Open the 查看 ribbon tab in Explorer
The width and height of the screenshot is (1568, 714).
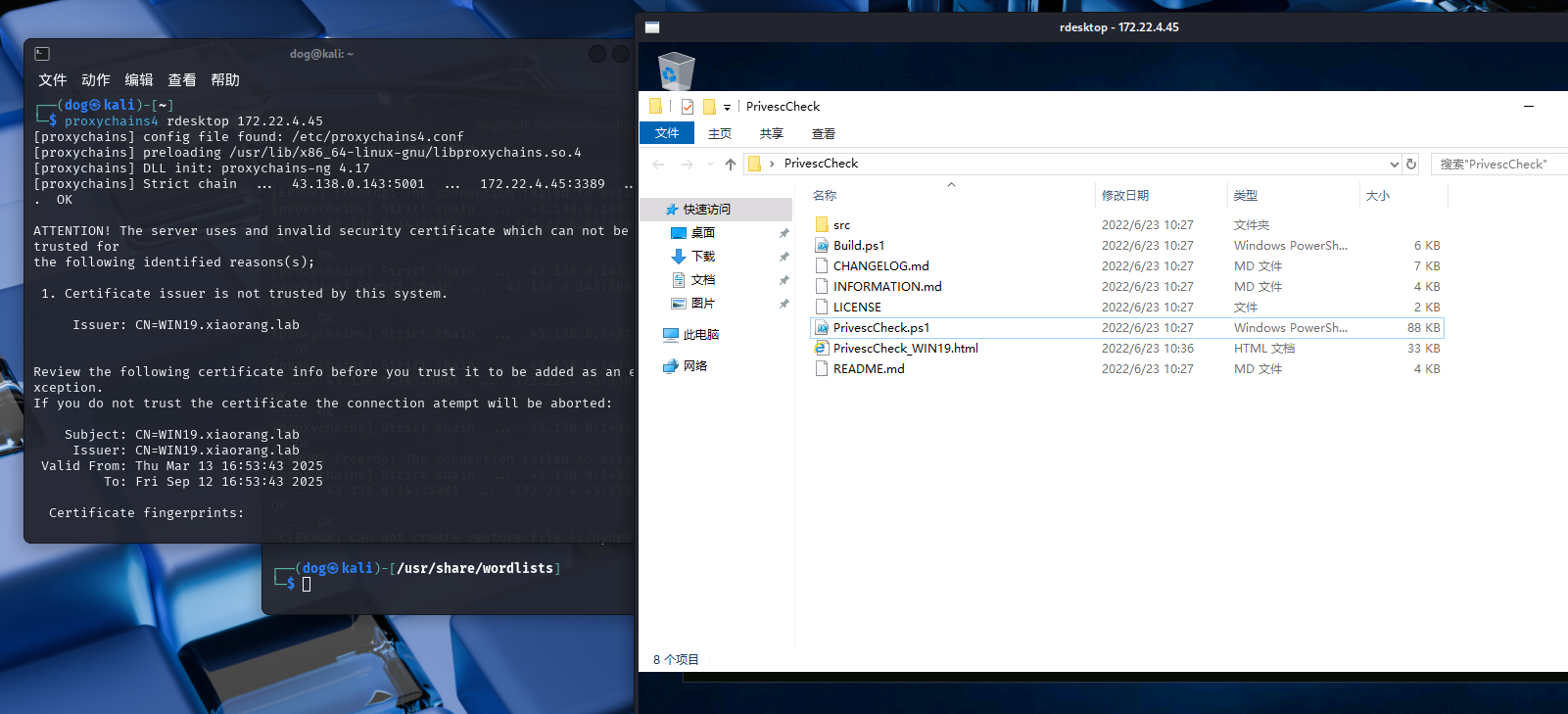[824, 134]
